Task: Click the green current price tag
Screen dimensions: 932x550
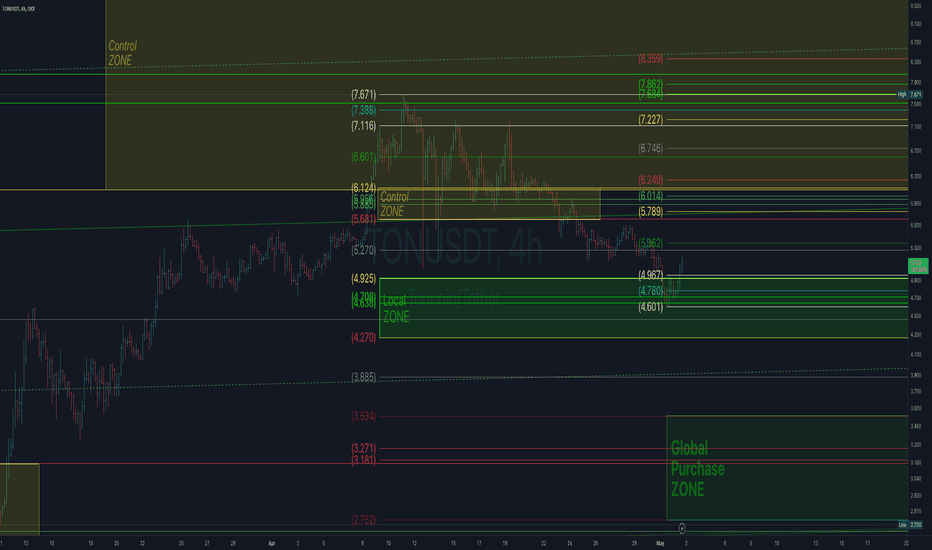Action: [918, 266]
